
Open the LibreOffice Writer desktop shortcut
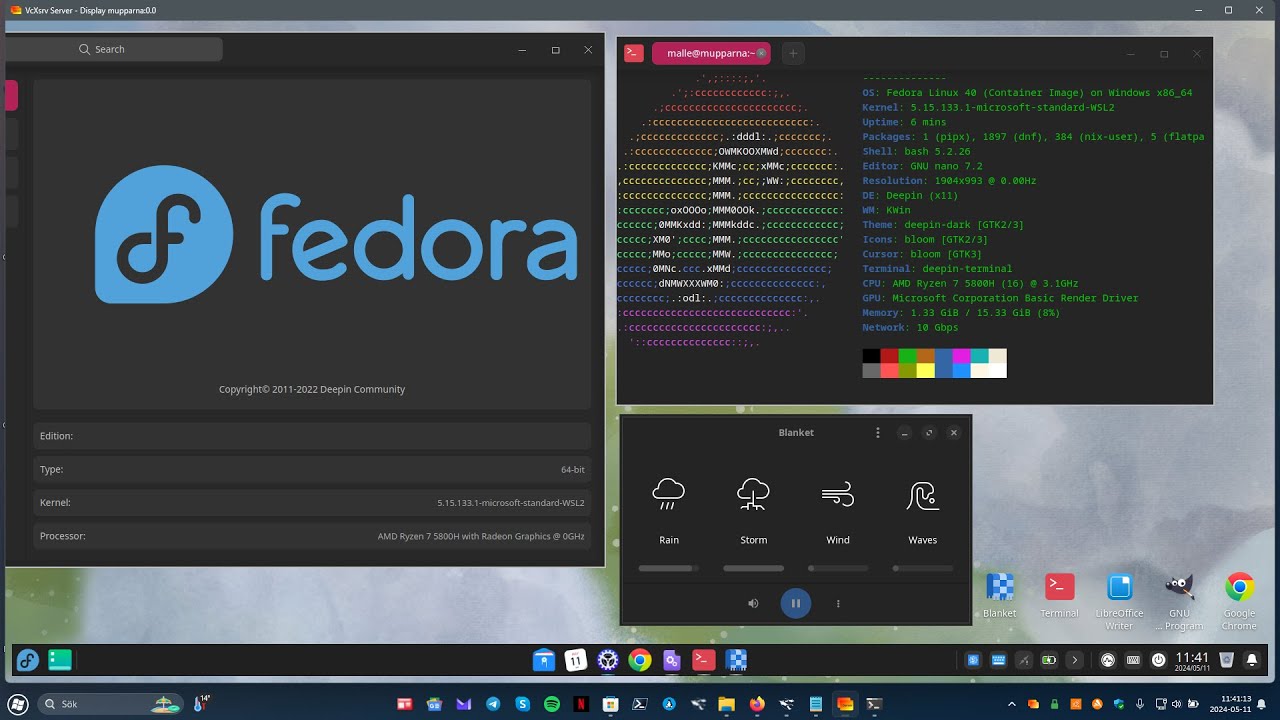click(x=1119, y=602)
